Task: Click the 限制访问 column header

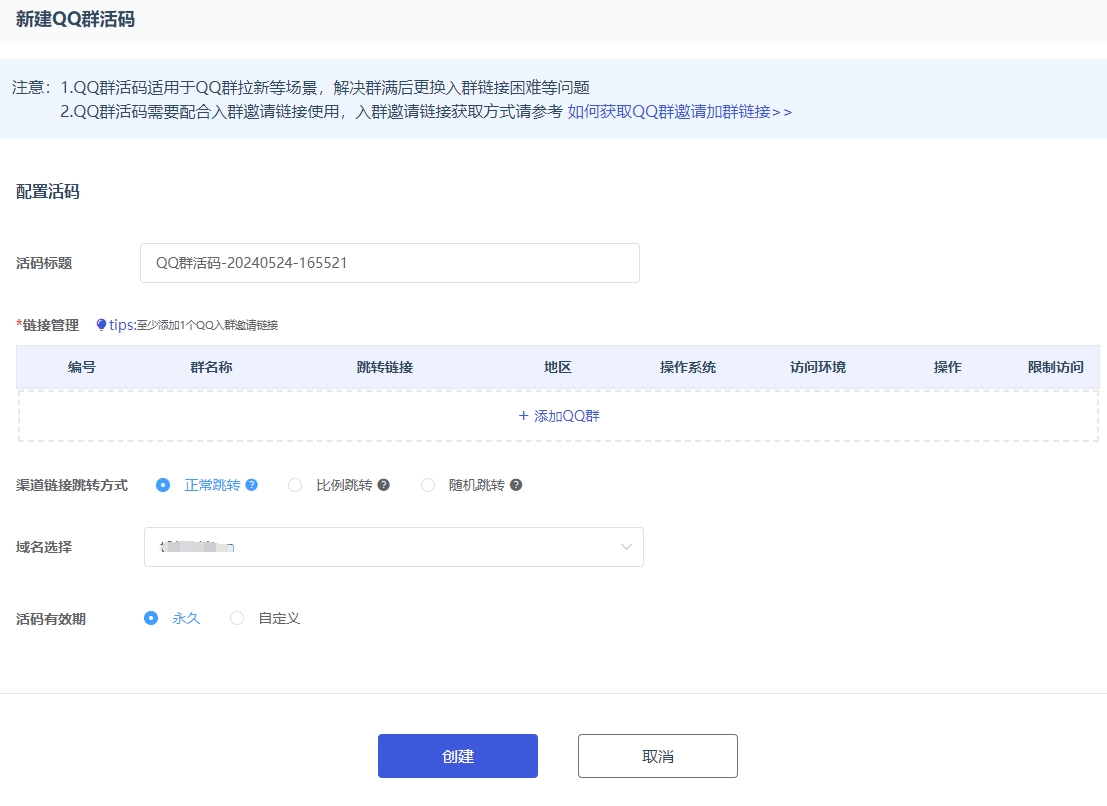Action: [x=1055, y=367]
